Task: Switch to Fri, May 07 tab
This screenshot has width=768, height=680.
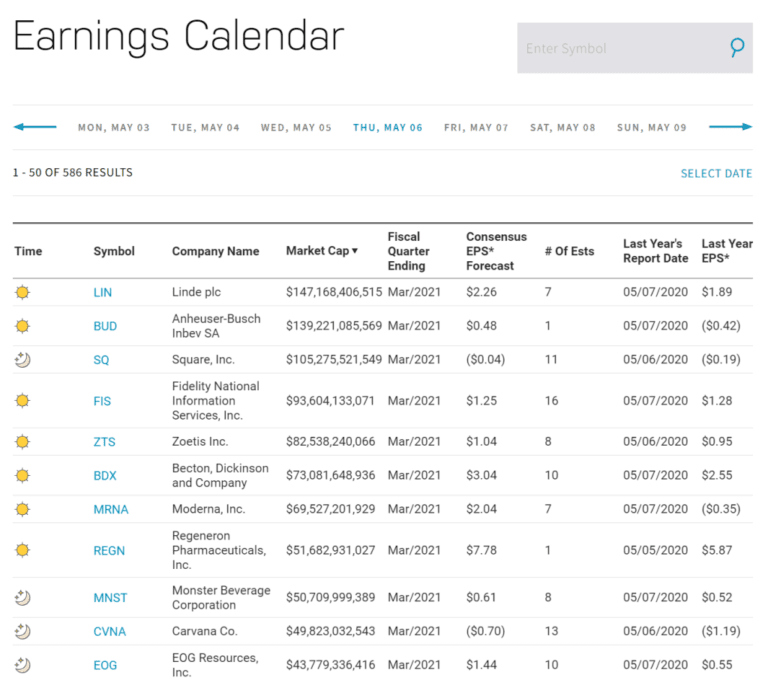Action: [x=476, y=128]
